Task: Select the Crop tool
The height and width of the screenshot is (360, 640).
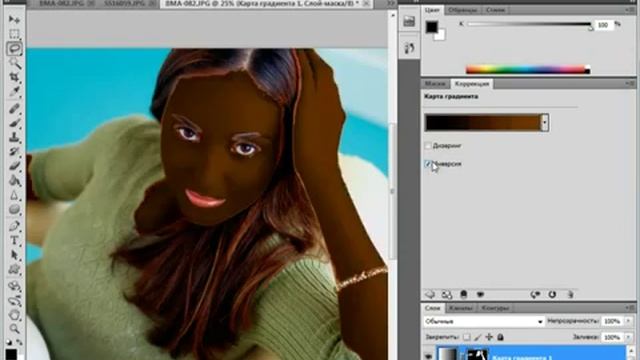Action: click(14, 77)
